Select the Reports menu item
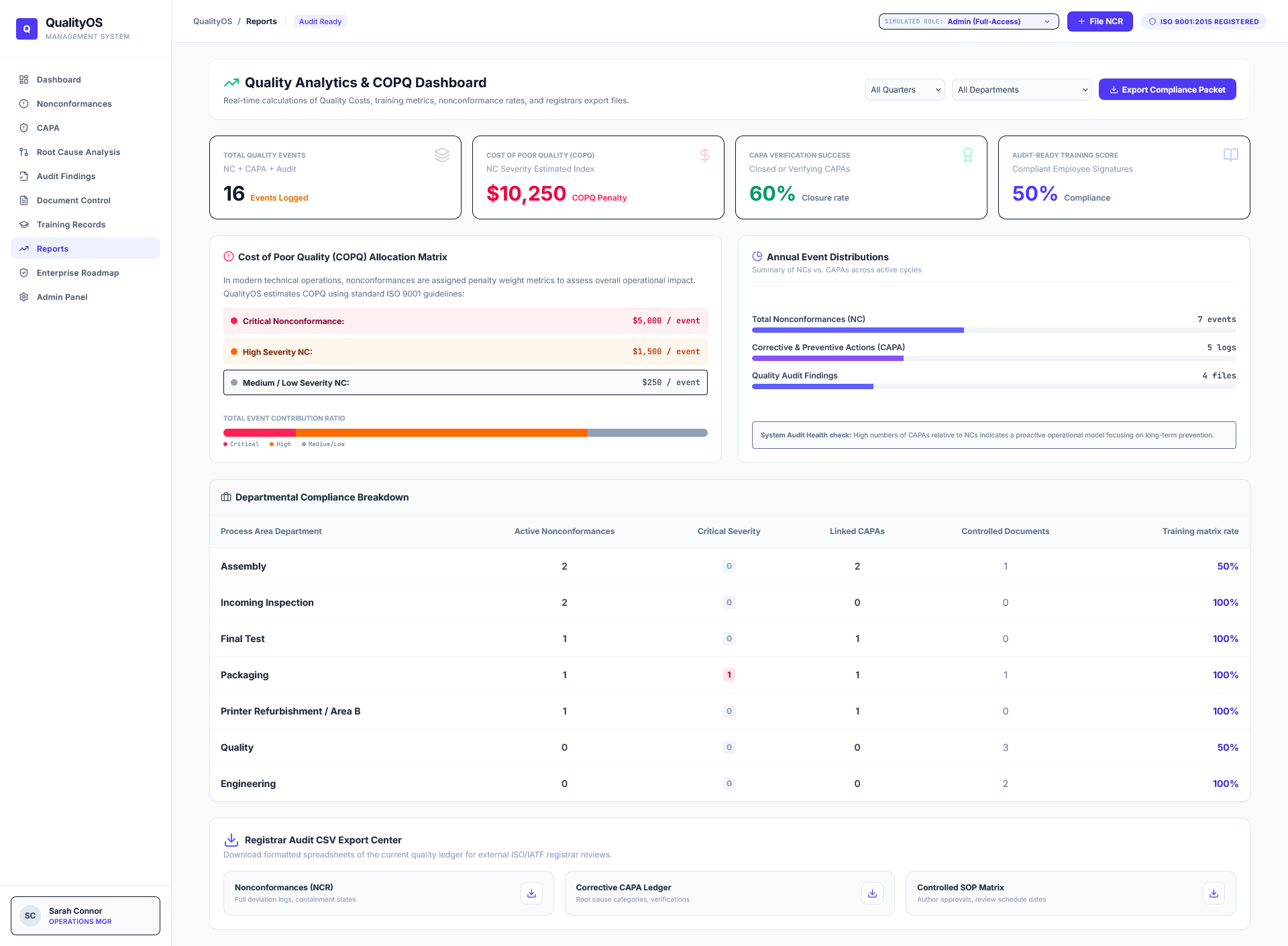 click(x=85, y=249)
